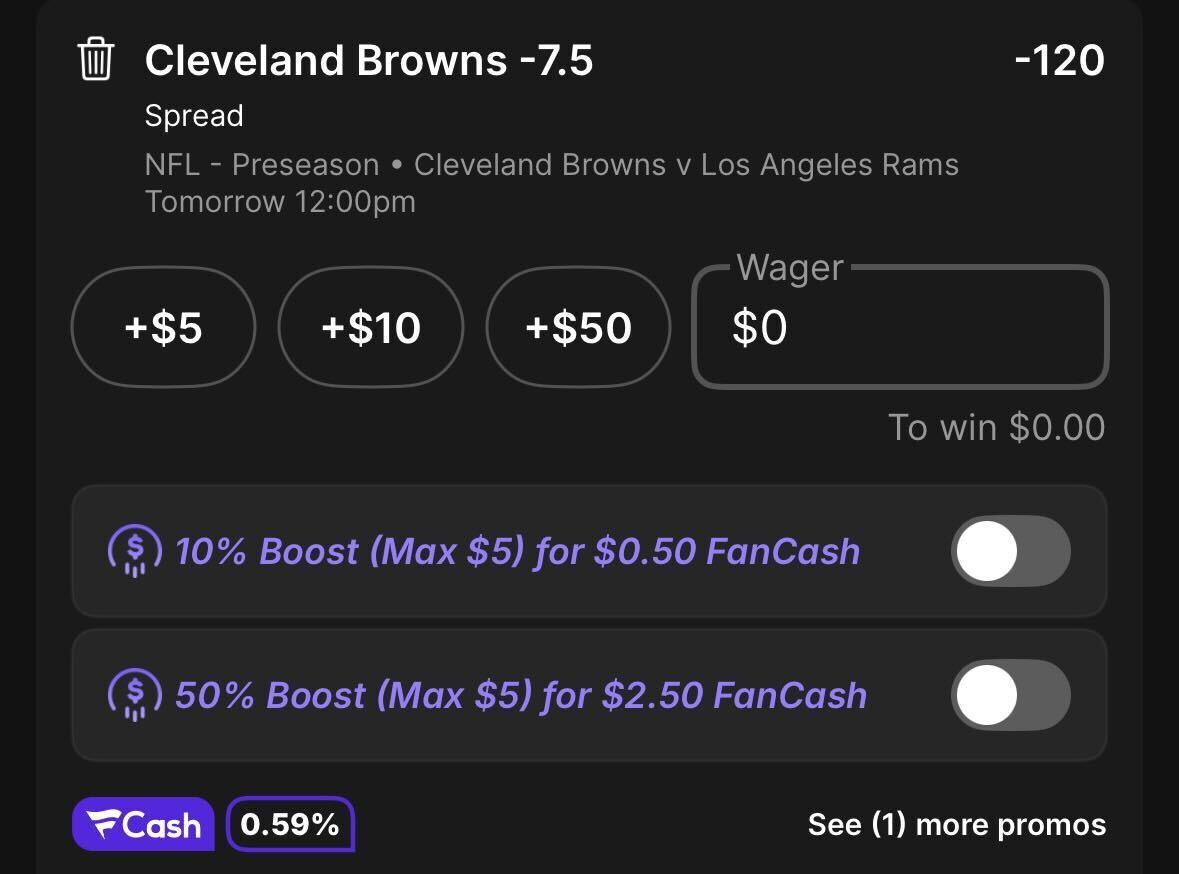
Task: Tap the 0.59% FanCash rate badge
Action: pyautogui.click(x=290, y=824)
